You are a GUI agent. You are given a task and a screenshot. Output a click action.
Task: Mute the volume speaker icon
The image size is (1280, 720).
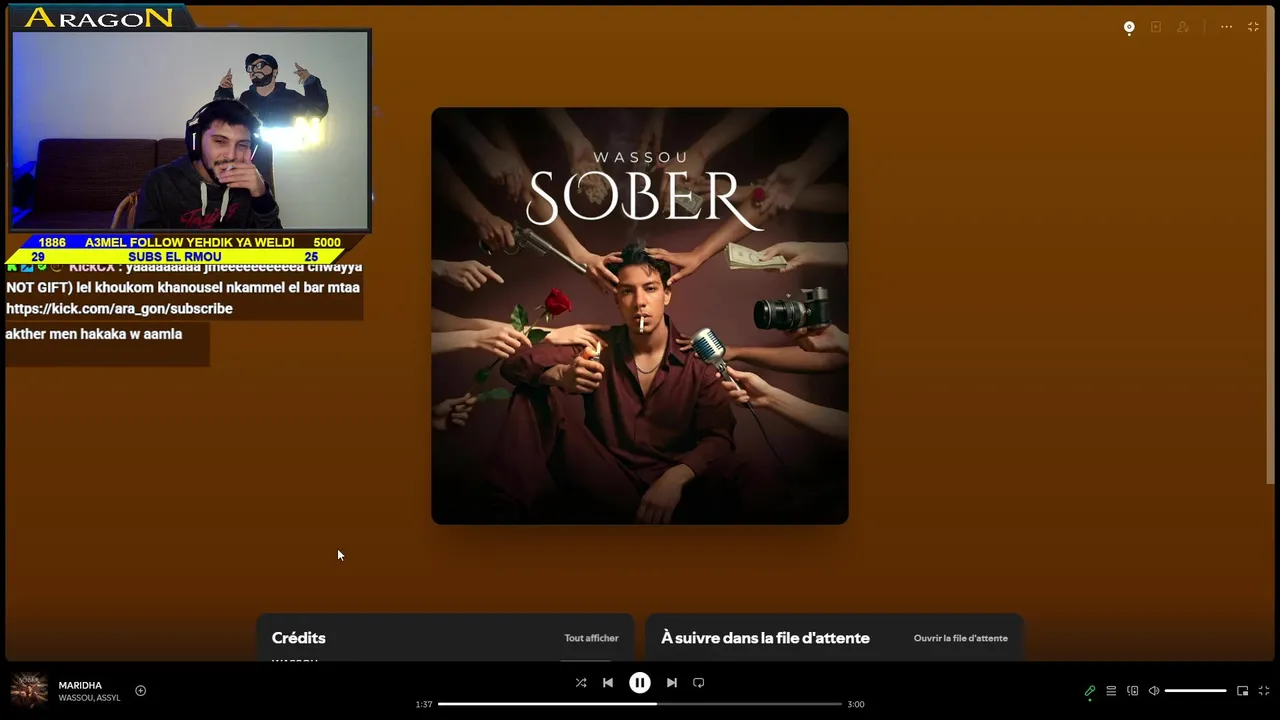[x=1154, y=691]
